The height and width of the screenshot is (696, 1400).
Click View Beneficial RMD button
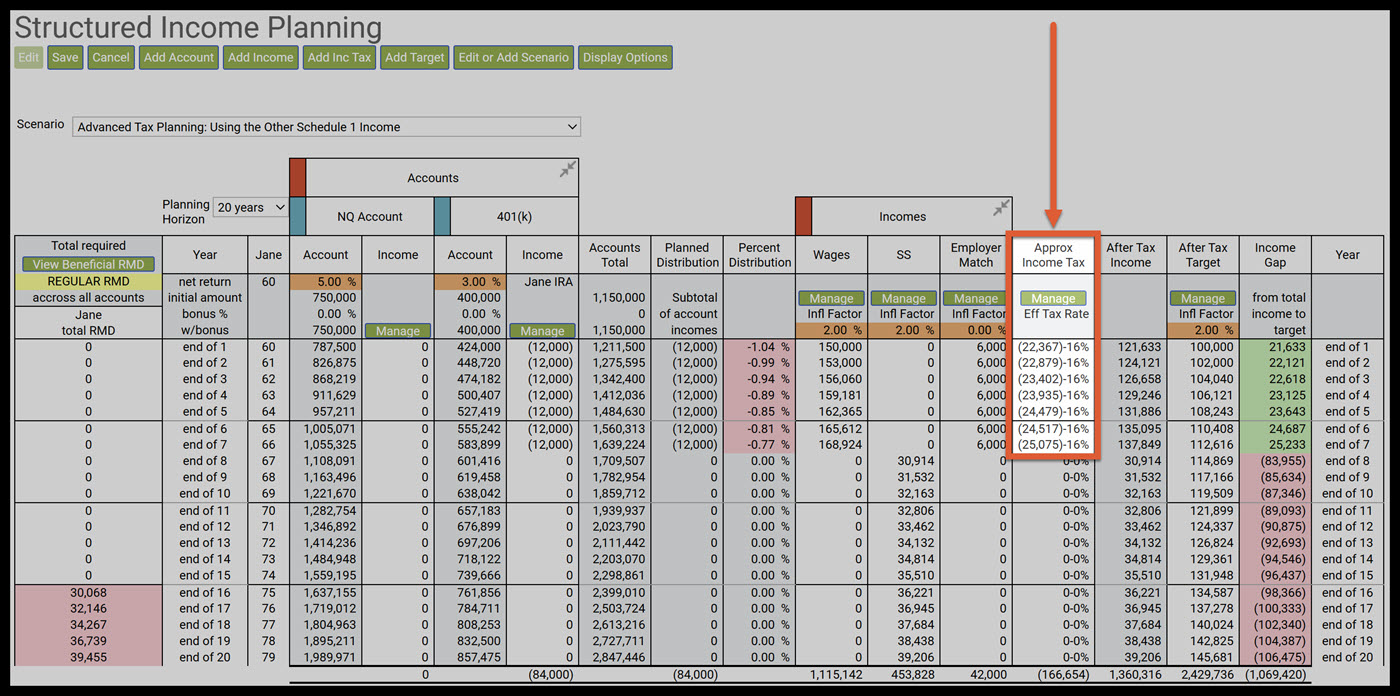(x=88, y=264)
